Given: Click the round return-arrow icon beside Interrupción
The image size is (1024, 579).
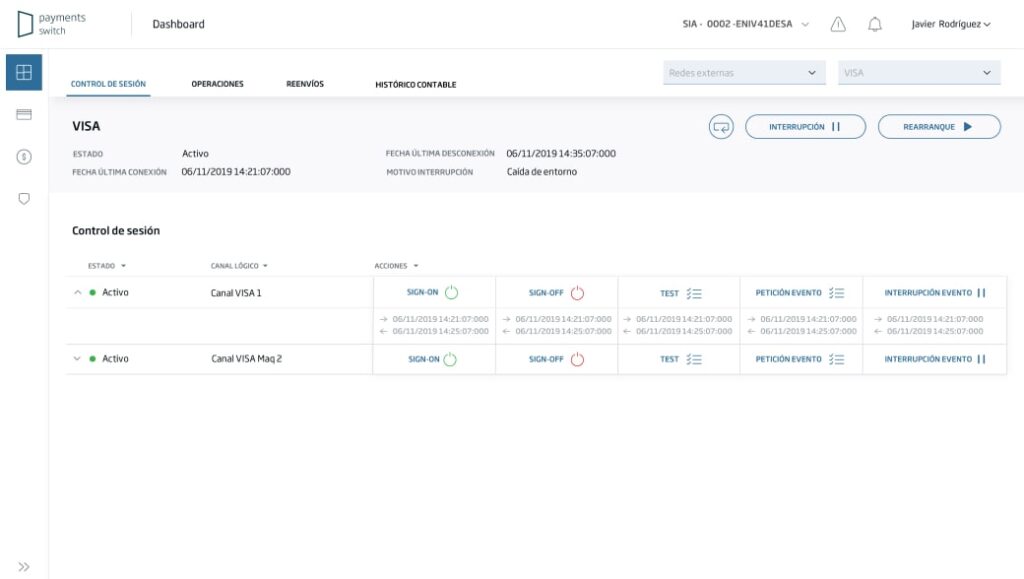Looking at the screenshot, I should (721, 127).
